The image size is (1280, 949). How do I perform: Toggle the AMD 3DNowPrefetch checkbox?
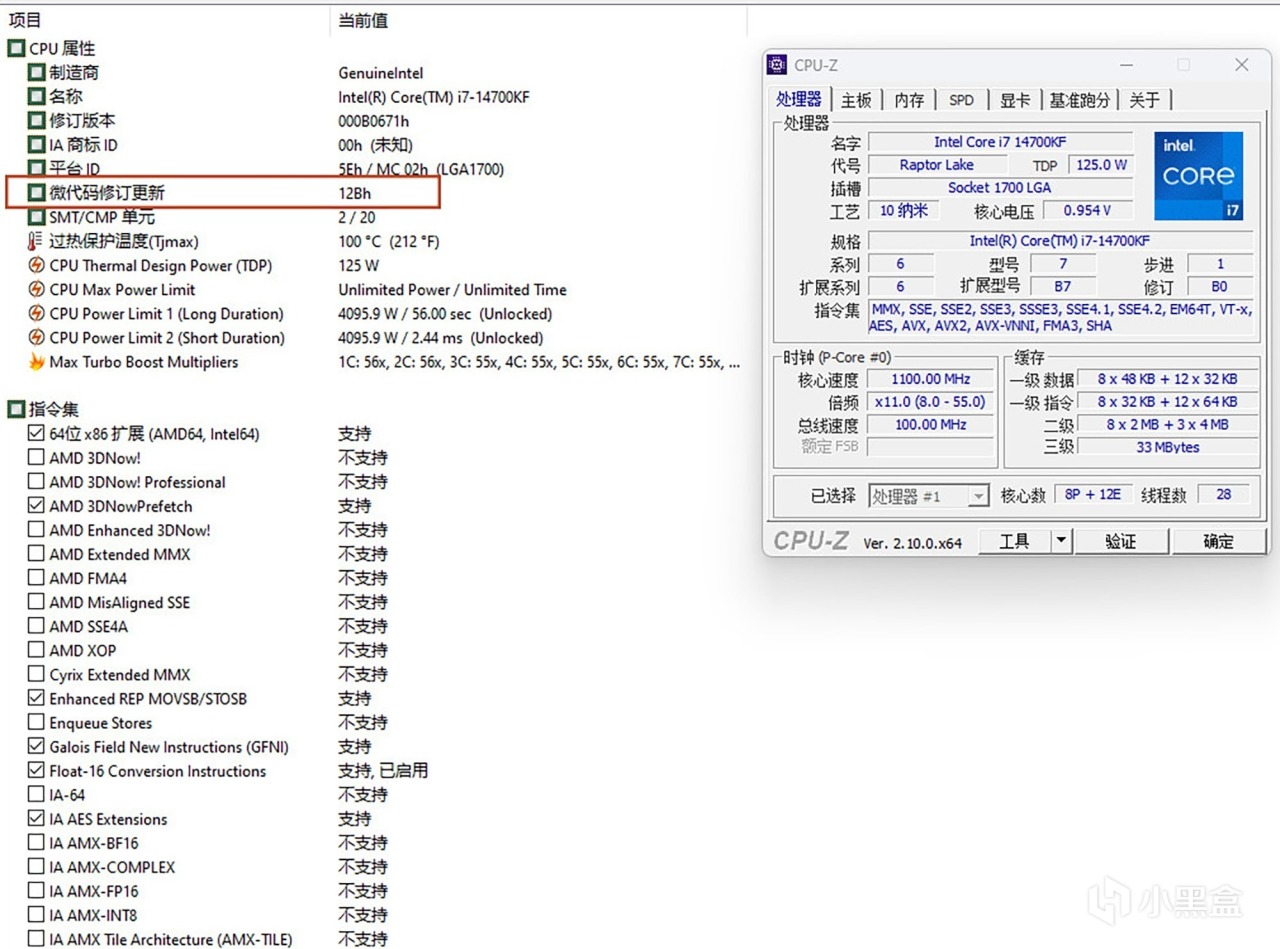coord(36,506)
